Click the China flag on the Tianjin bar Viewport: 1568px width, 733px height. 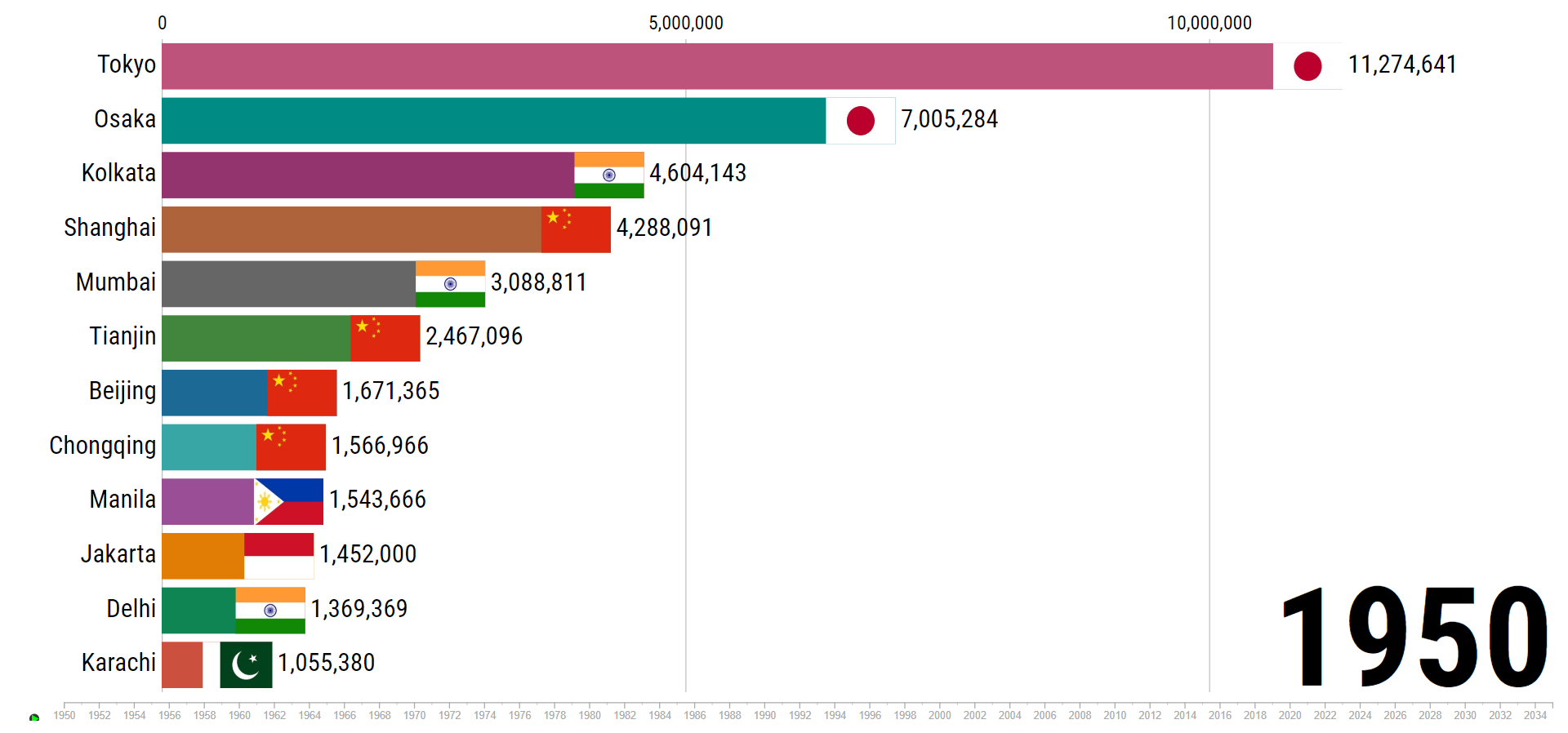(385, 338)
